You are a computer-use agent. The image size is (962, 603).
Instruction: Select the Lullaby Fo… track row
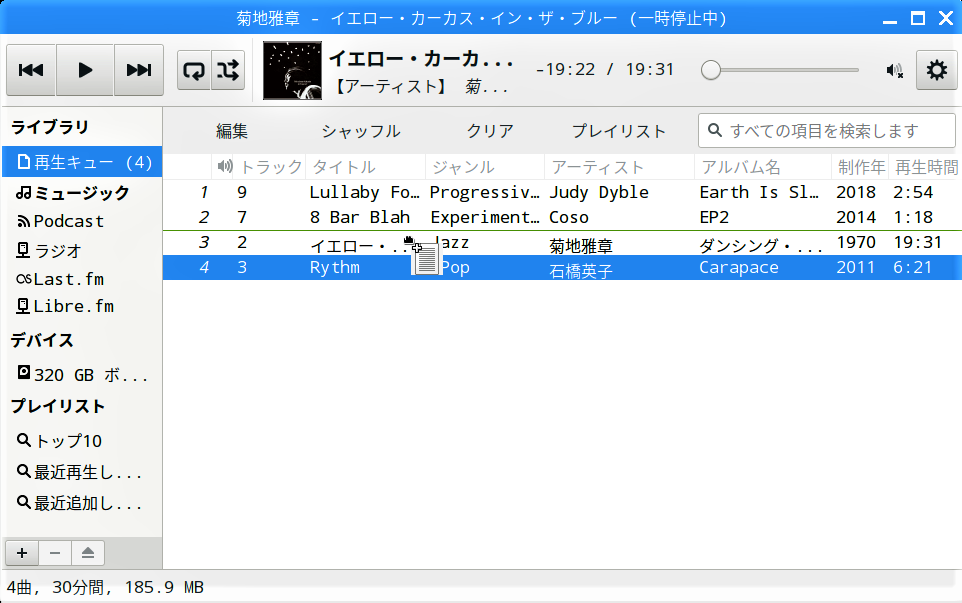tap(562, 192)
